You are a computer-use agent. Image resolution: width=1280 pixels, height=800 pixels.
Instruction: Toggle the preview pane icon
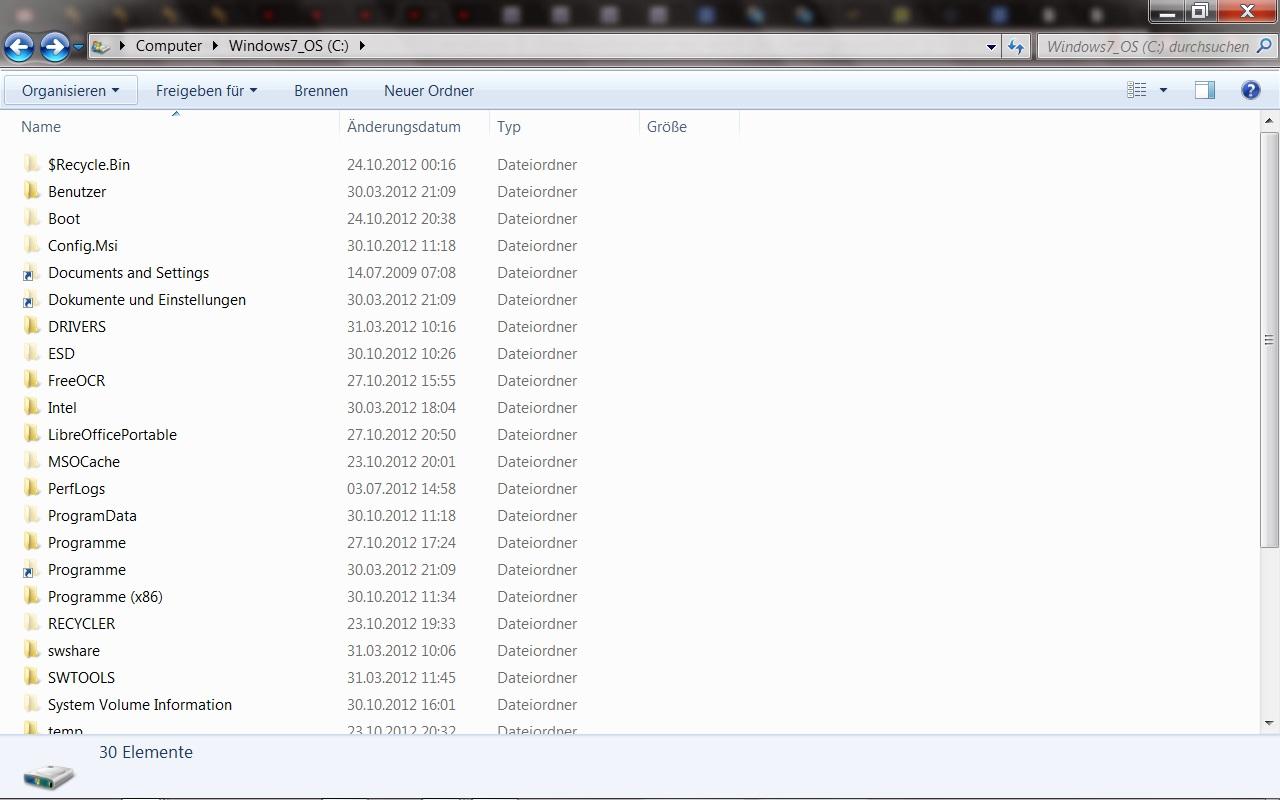point(1204,90)
